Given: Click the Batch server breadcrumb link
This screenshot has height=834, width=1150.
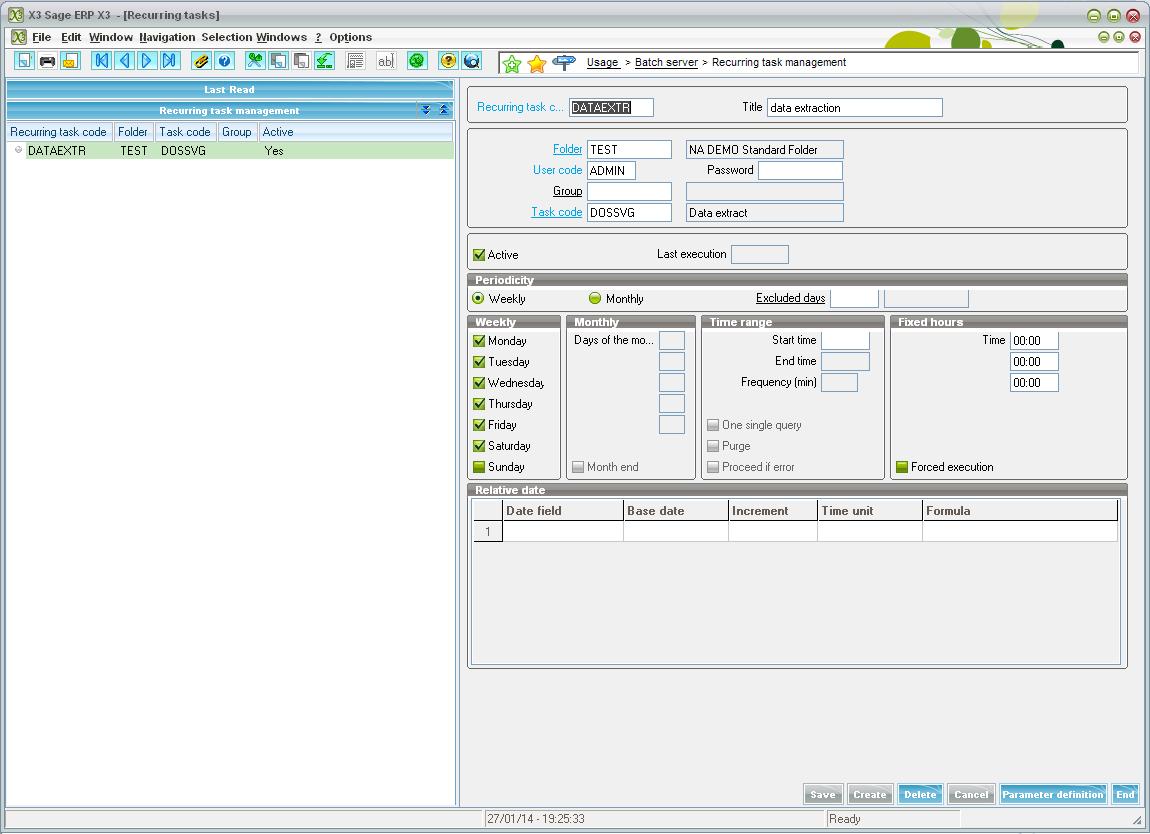Looking at the screenshot, I should (x=666, y=62).
